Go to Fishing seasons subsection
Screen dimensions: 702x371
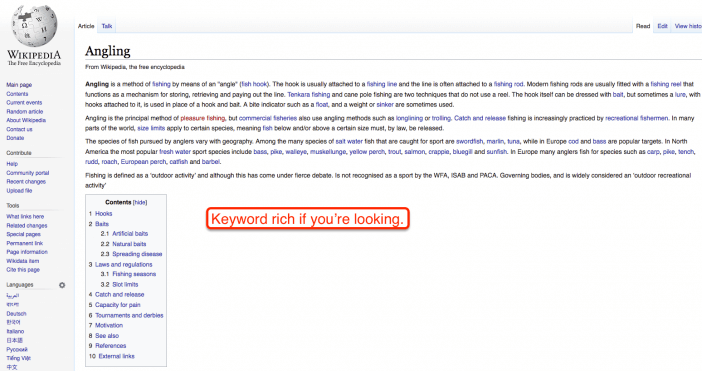[x=134, y=274]
